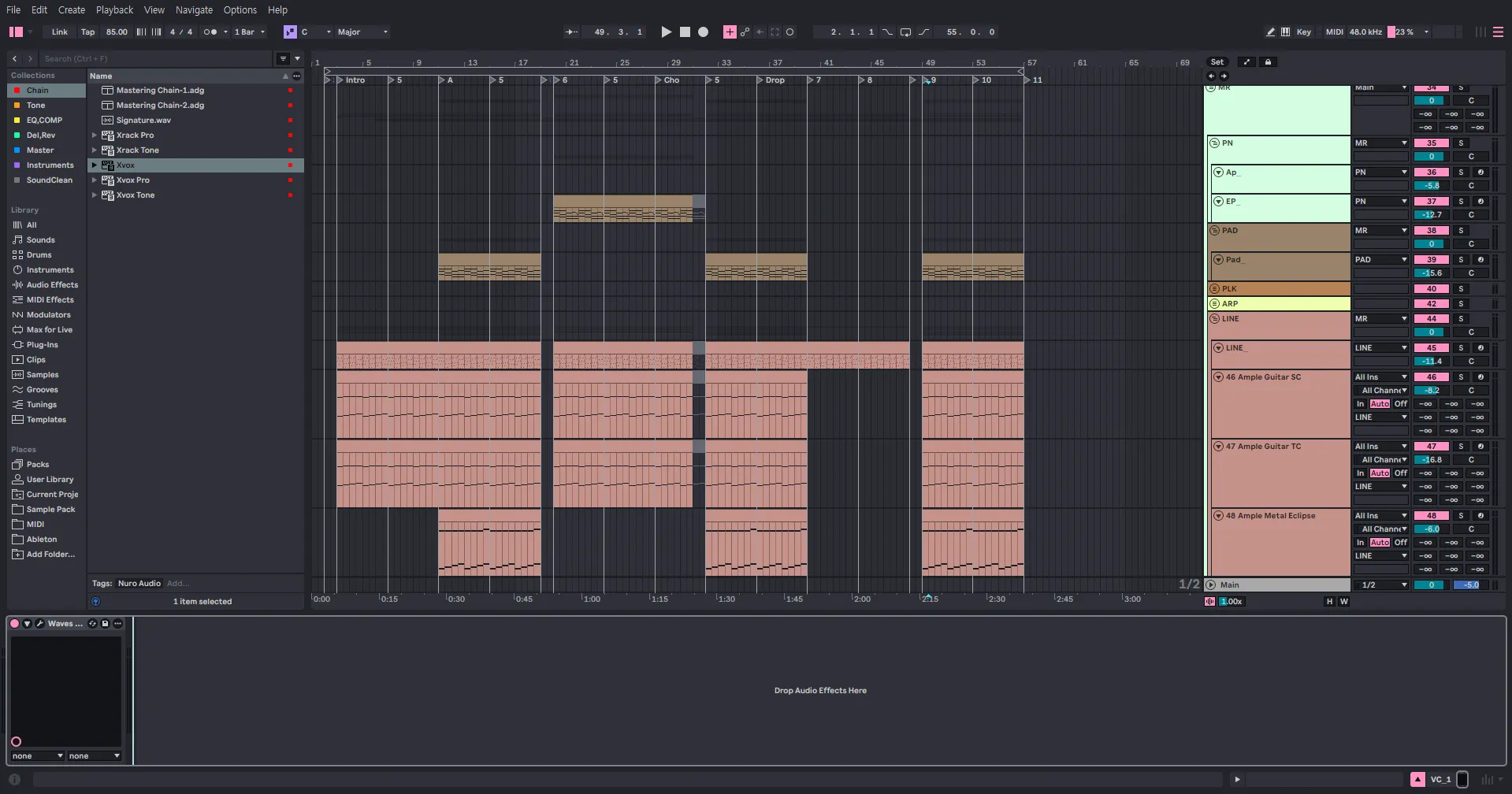The width and height of the screenshot is (1512, 794).
Task: Toggle the arrangement Loop switch
Action: coord(905,32)
